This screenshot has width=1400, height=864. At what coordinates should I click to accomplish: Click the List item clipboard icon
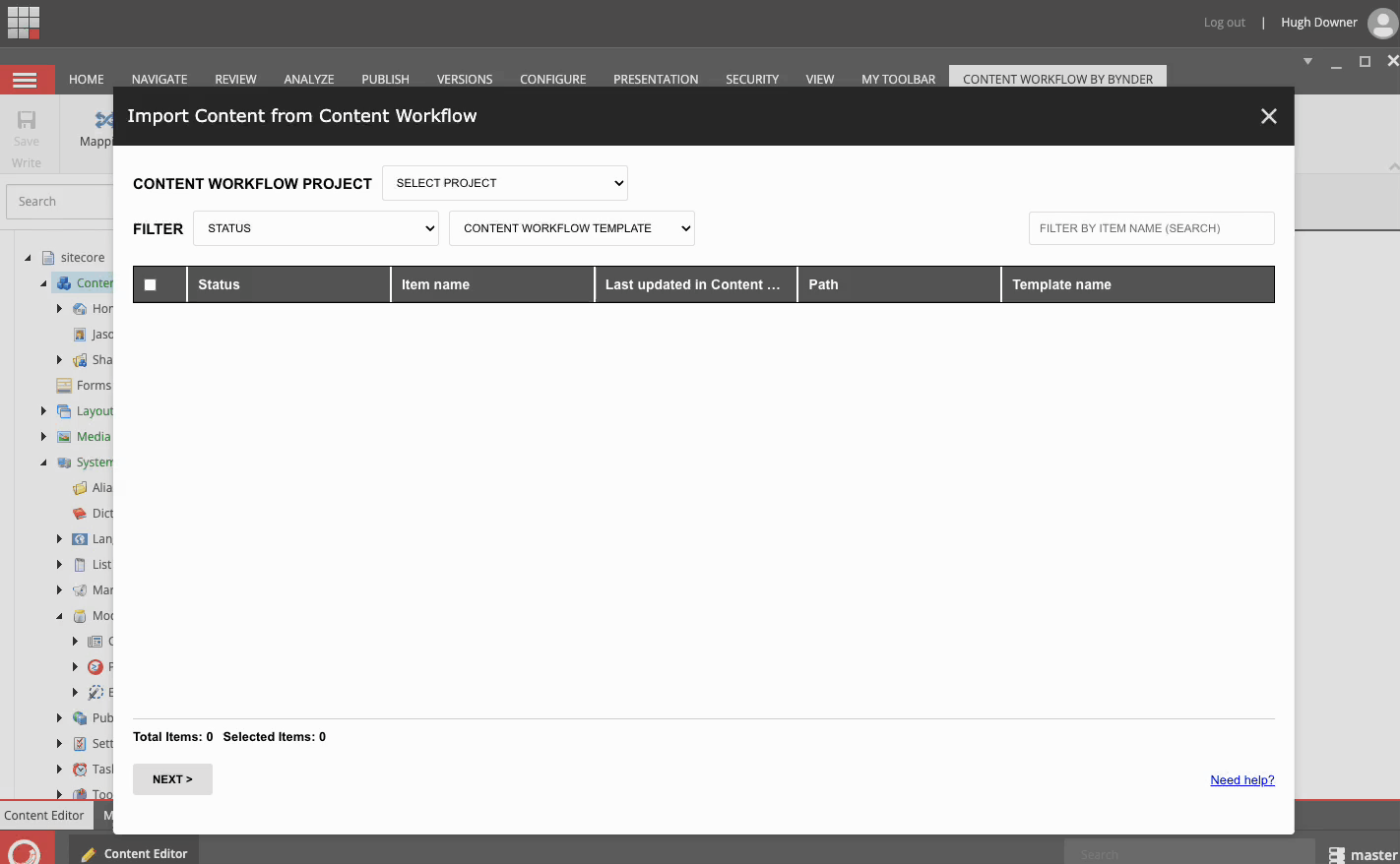click(x=80, y=565)
